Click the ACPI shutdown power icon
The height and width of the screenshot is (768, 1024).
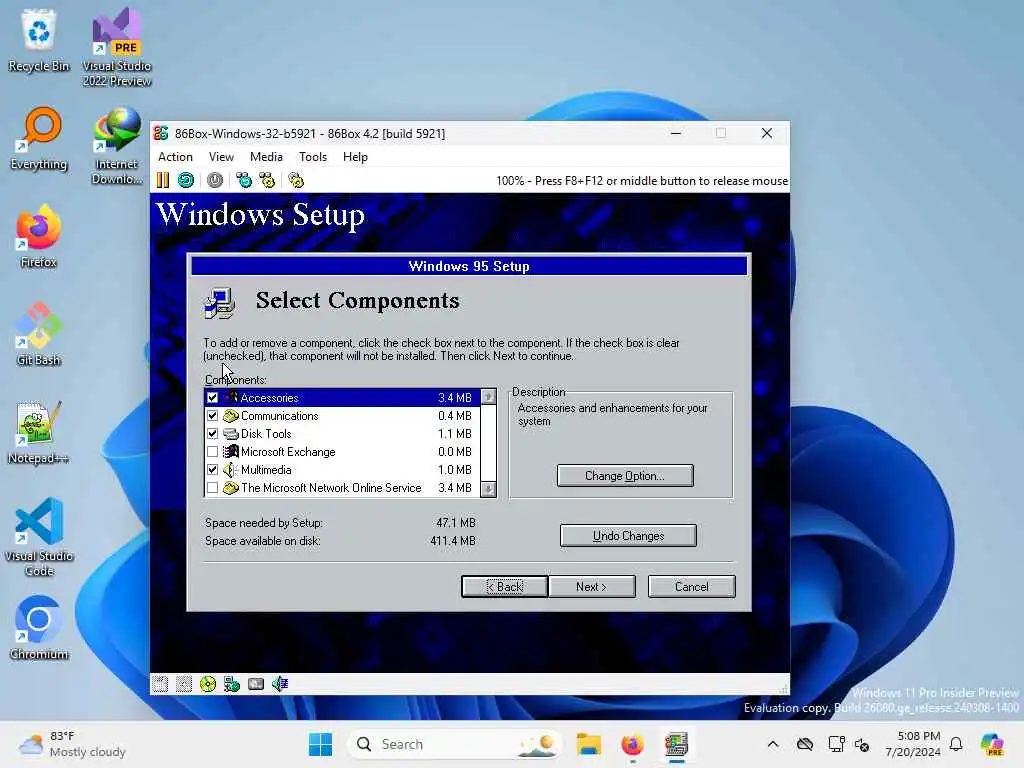click(x=215, y=180)
